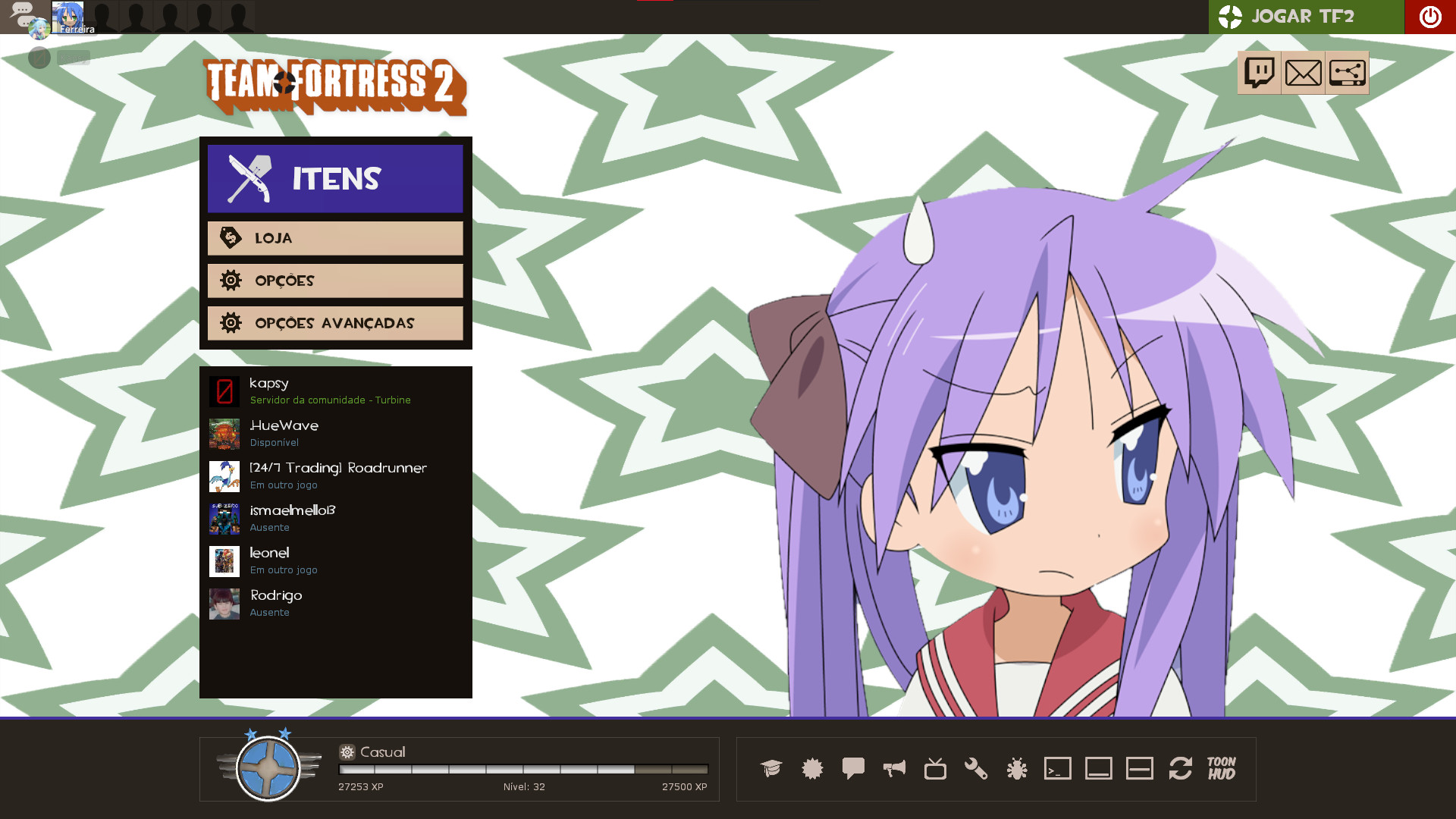1456x819 pixels.
Task: Open the developer console icon
Action: coord(1058,768)
